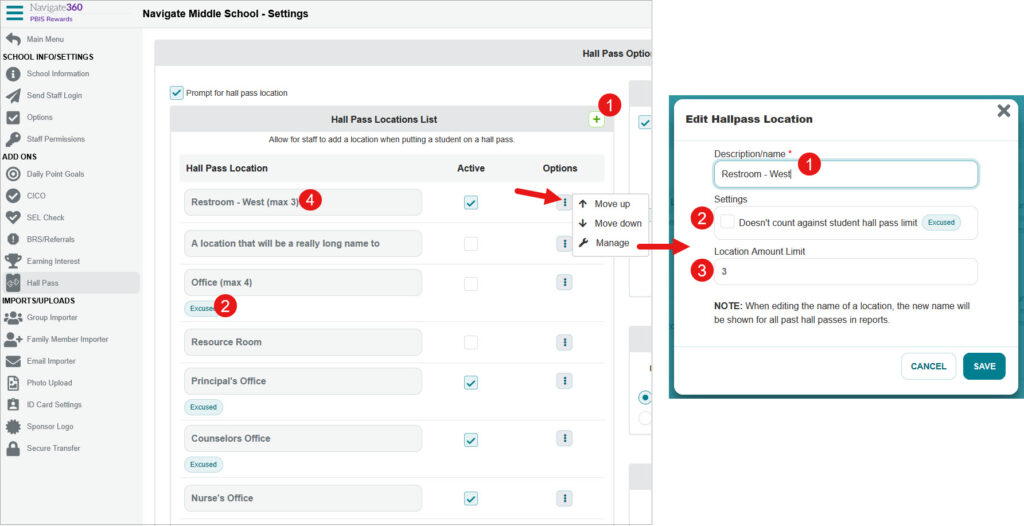Click the SAVE button

tap(984, 367)
